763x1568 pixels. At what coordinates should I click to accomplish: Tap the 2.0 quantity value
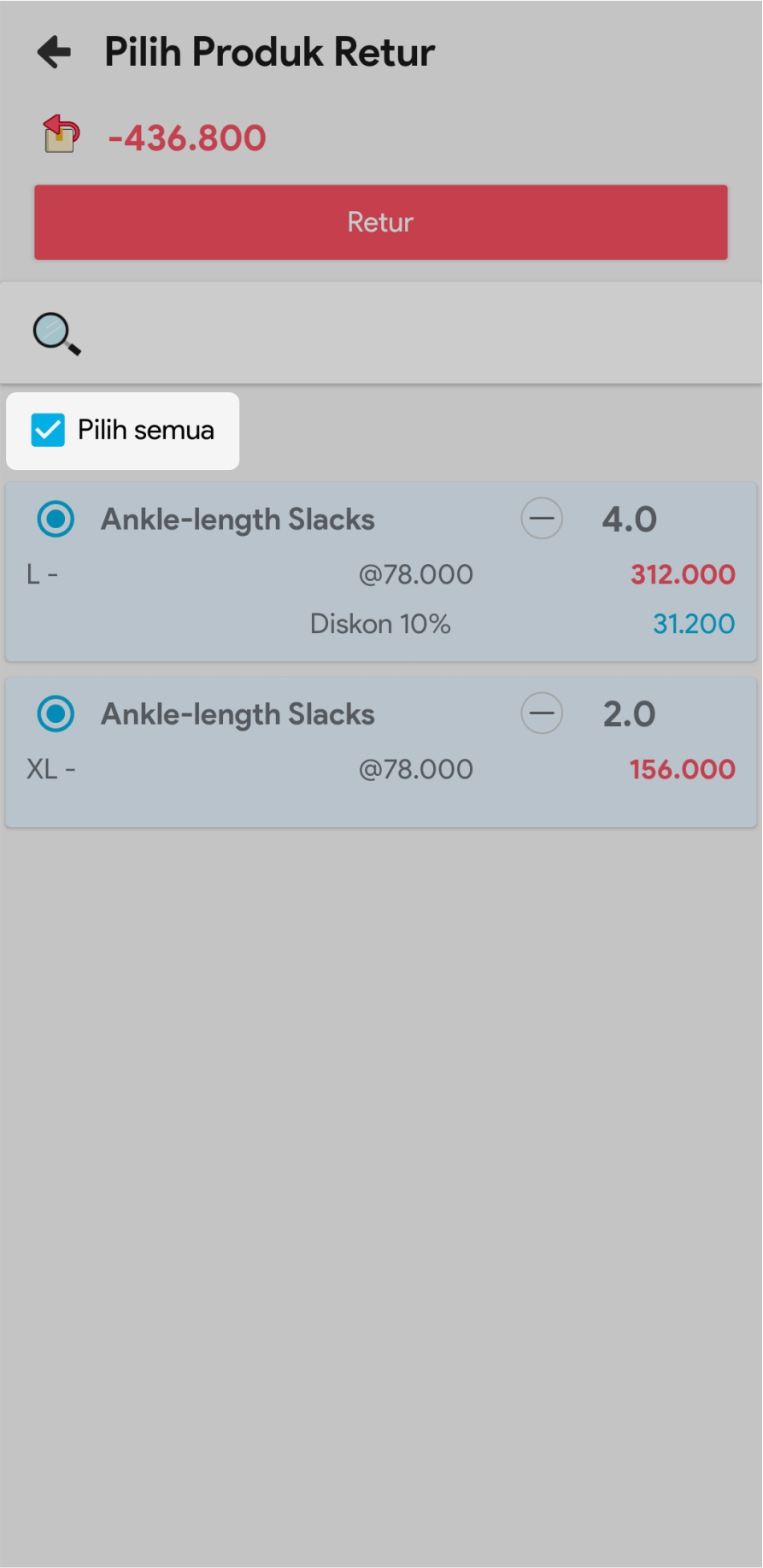(629, 714)
